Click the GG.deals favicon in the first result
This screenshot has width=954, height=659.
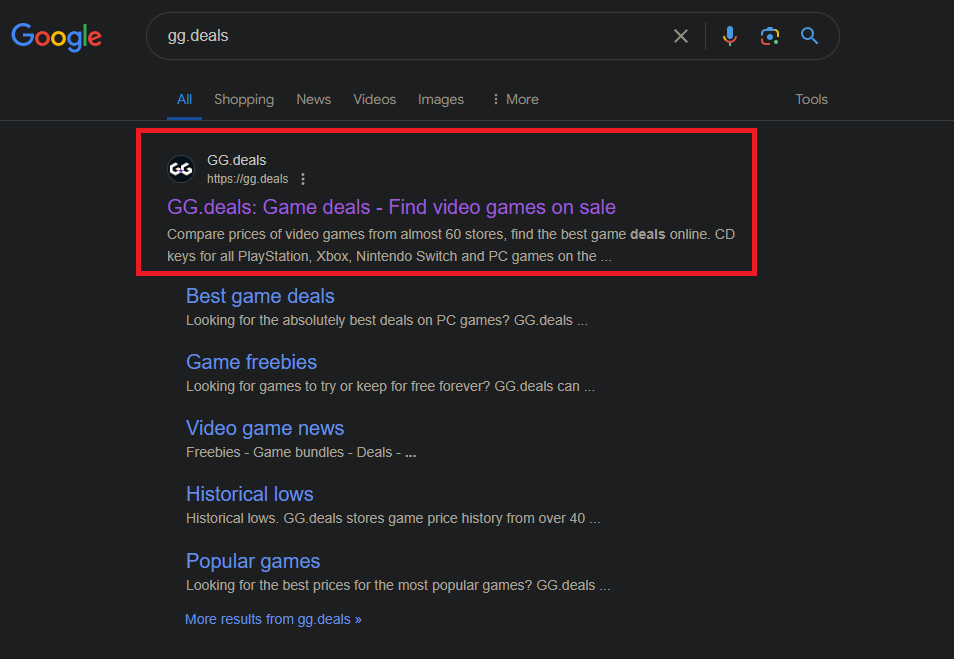tap(181, 169)
